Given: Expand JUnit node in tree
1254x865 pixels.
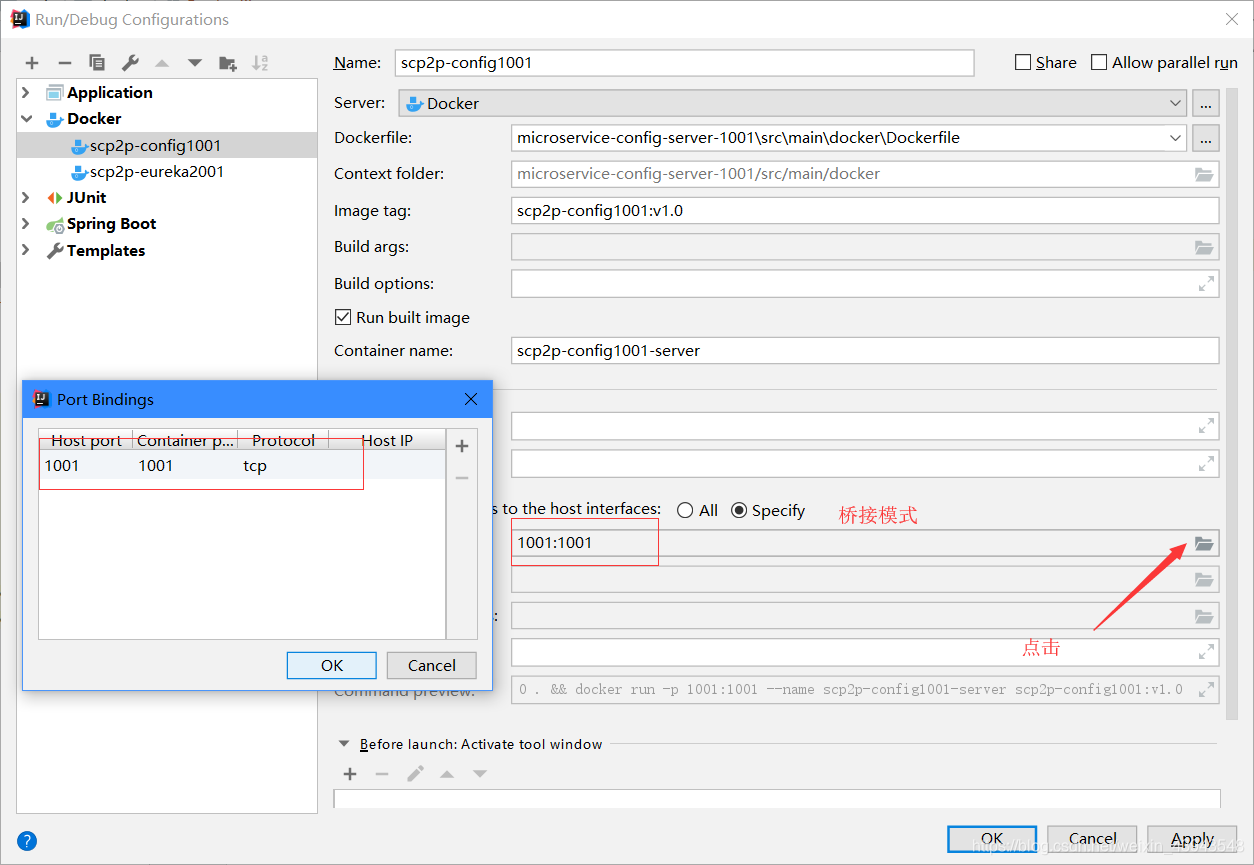Looking at the screenshot, I should click(26, 197).
